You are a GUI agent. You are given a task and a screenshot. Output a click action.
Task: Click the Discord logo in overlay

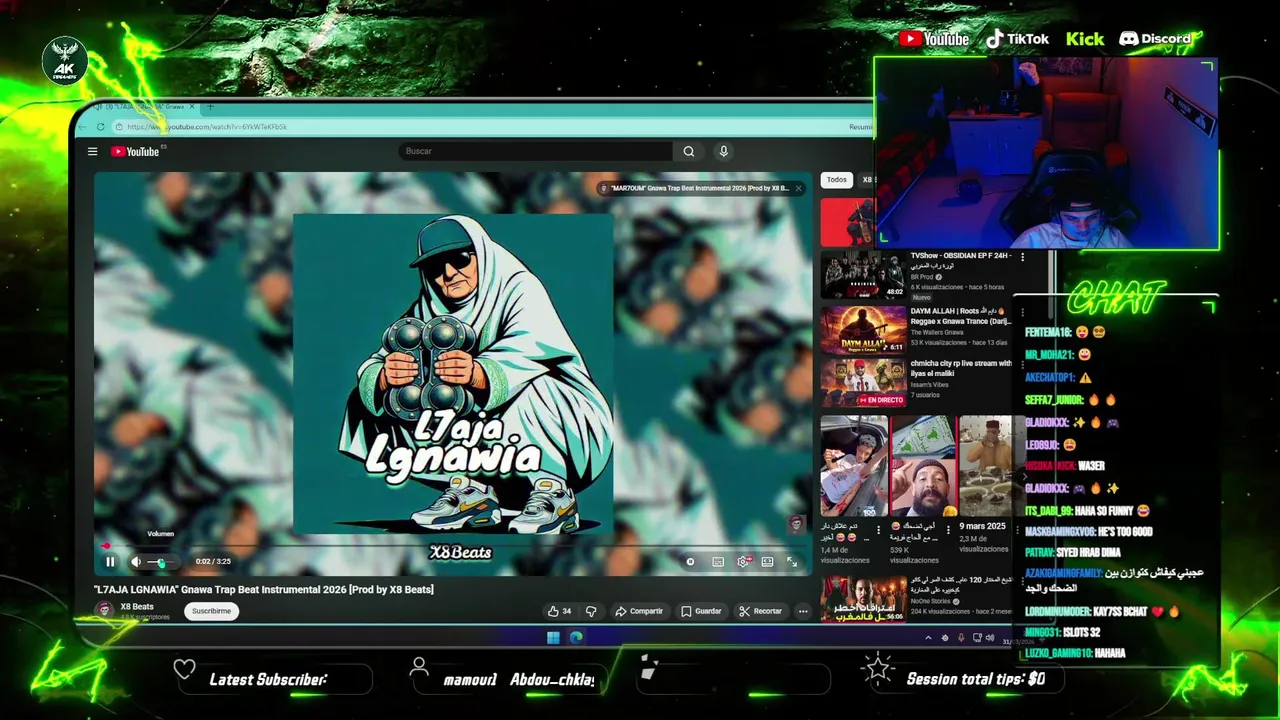coord(1155,39)
